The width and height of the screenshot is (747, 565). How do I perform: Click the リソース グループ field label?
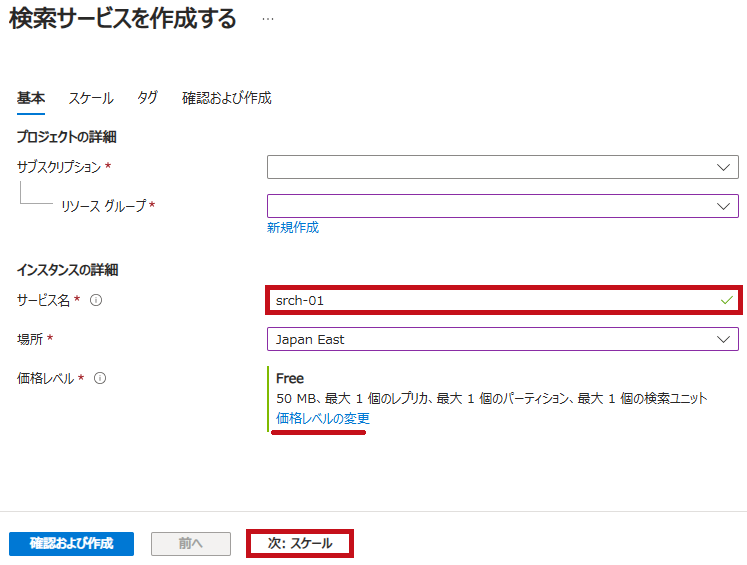[x=103, y=206]
